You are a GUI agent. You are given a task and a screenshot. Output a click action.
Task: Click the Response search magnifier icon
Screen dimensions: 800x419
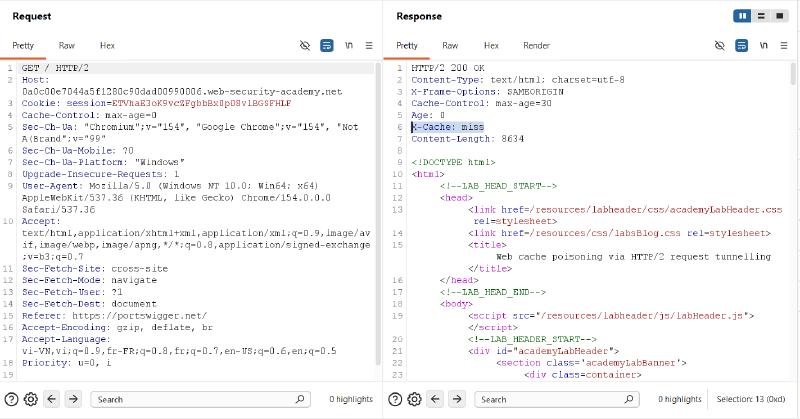pyautogui.click(x=629, y=399)
